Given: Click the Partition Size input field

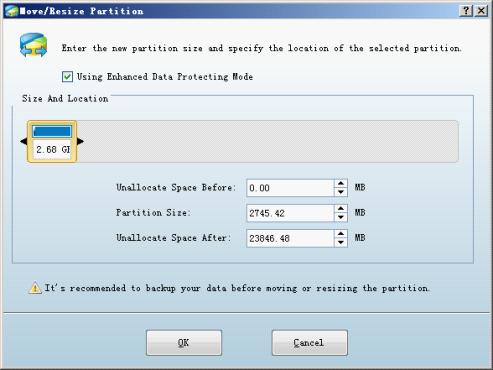Looking at the screenshot, I should click(x=290, y=213).
